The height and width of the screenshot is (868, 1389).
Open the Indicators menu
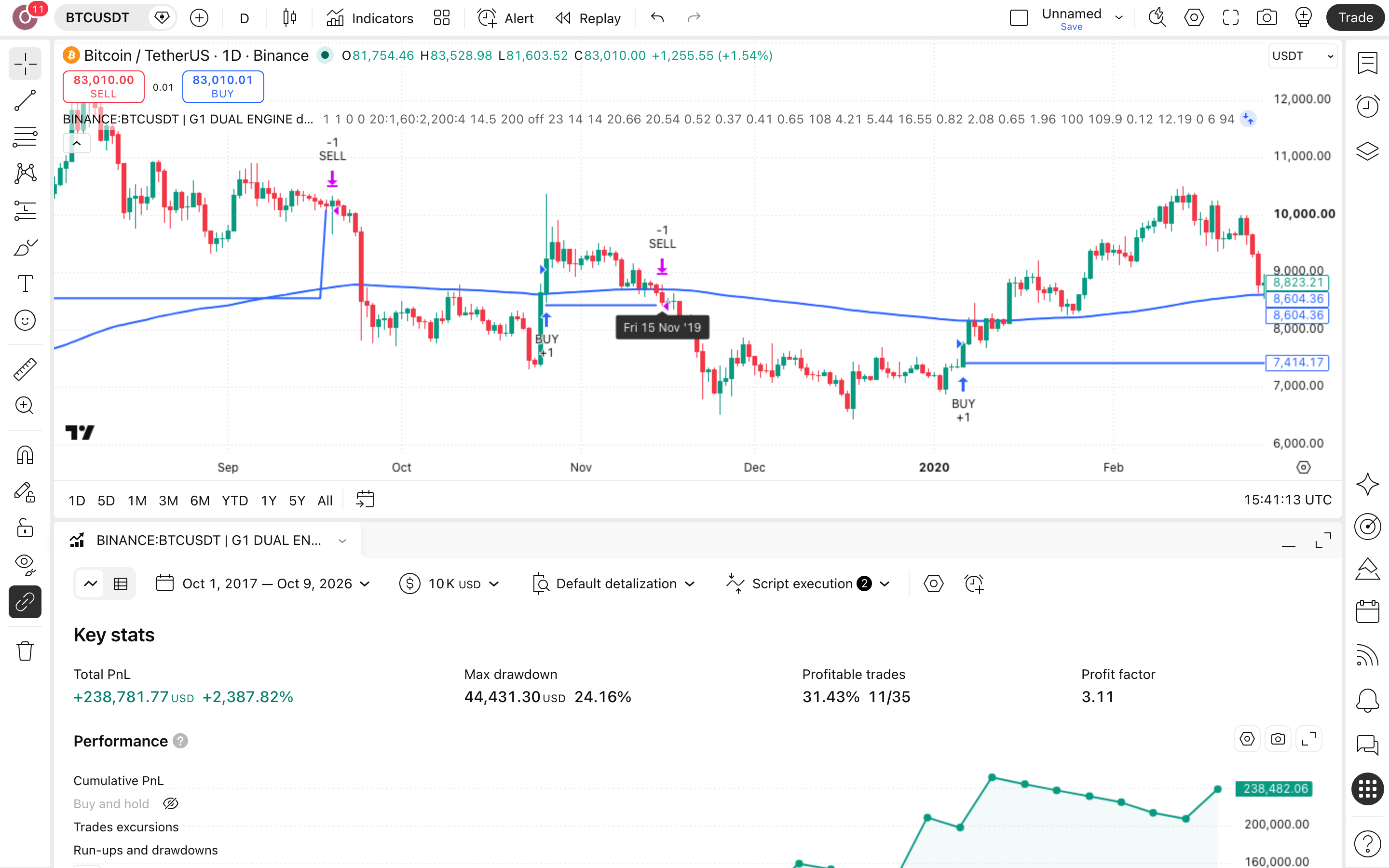370,18
